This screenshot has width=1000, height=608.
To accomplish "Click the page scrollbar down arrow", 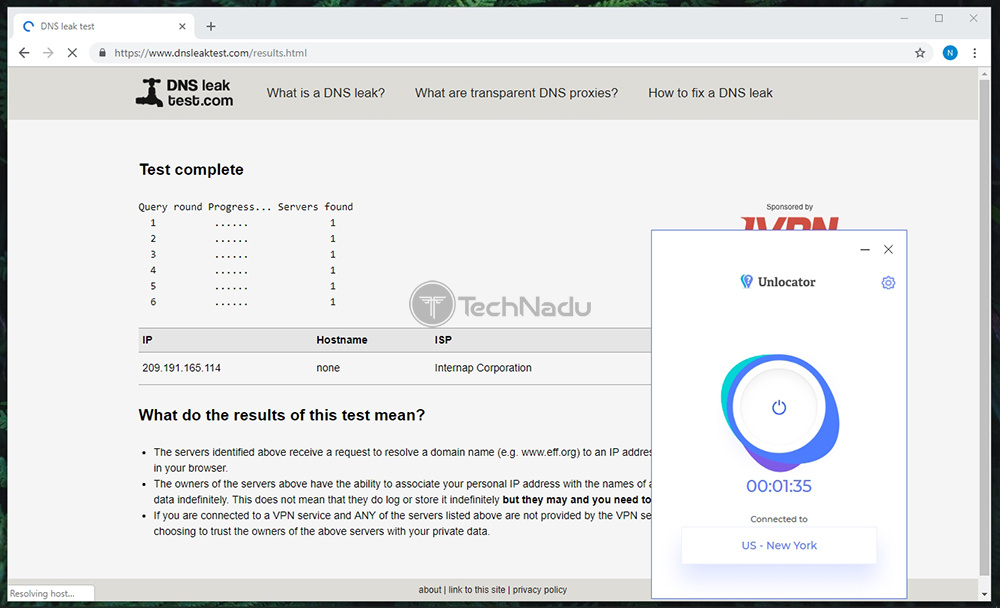I will tap(985, 594).
